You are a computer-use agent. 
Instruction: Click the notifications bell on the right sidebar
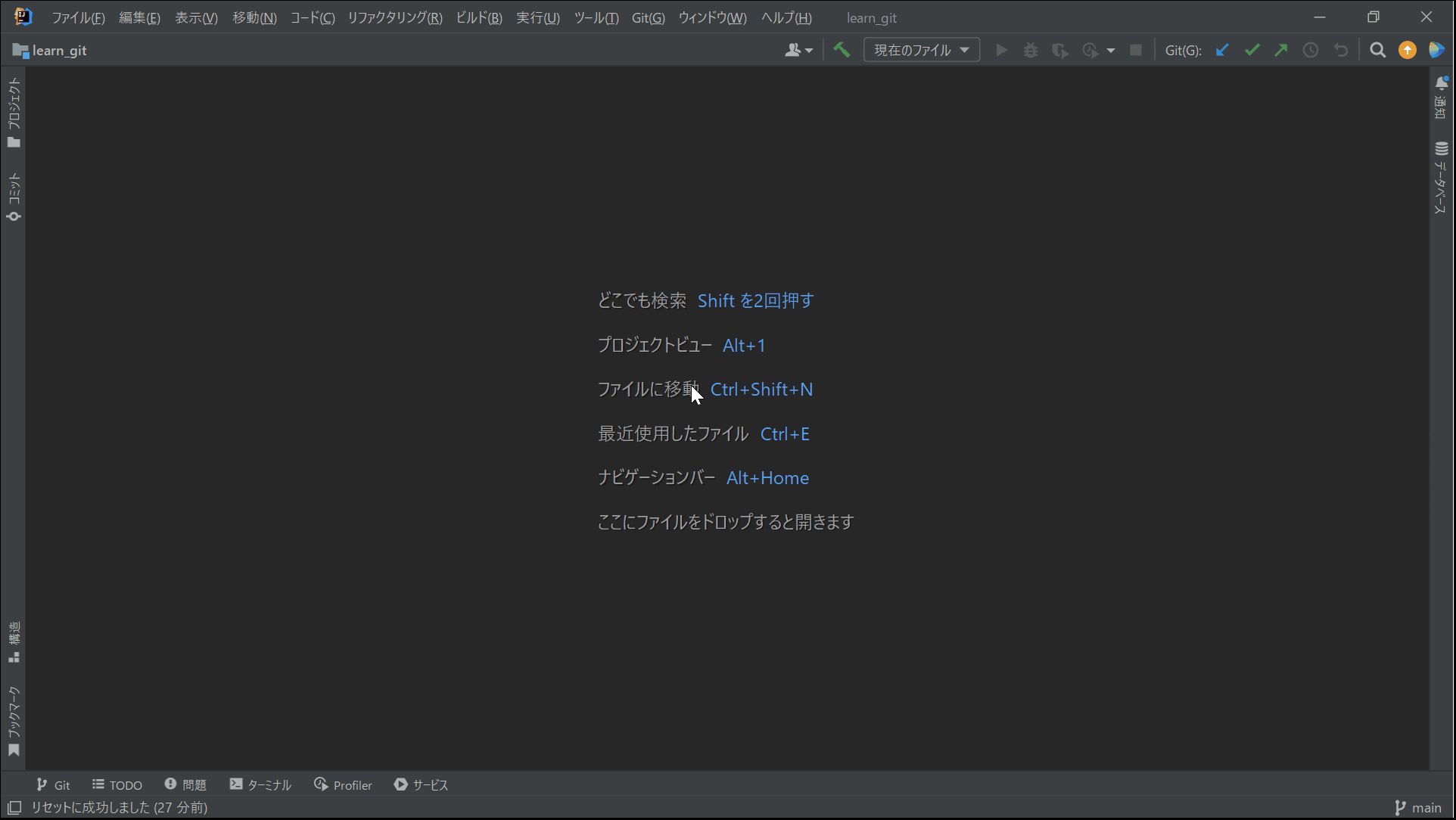click(1442, 83)
